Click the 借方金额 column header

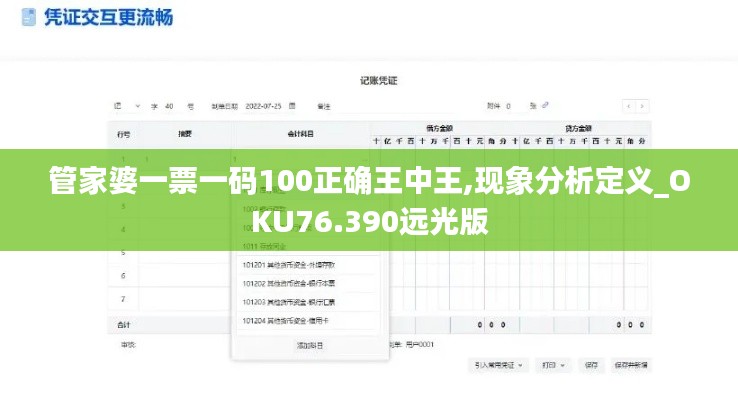[440, 128]
